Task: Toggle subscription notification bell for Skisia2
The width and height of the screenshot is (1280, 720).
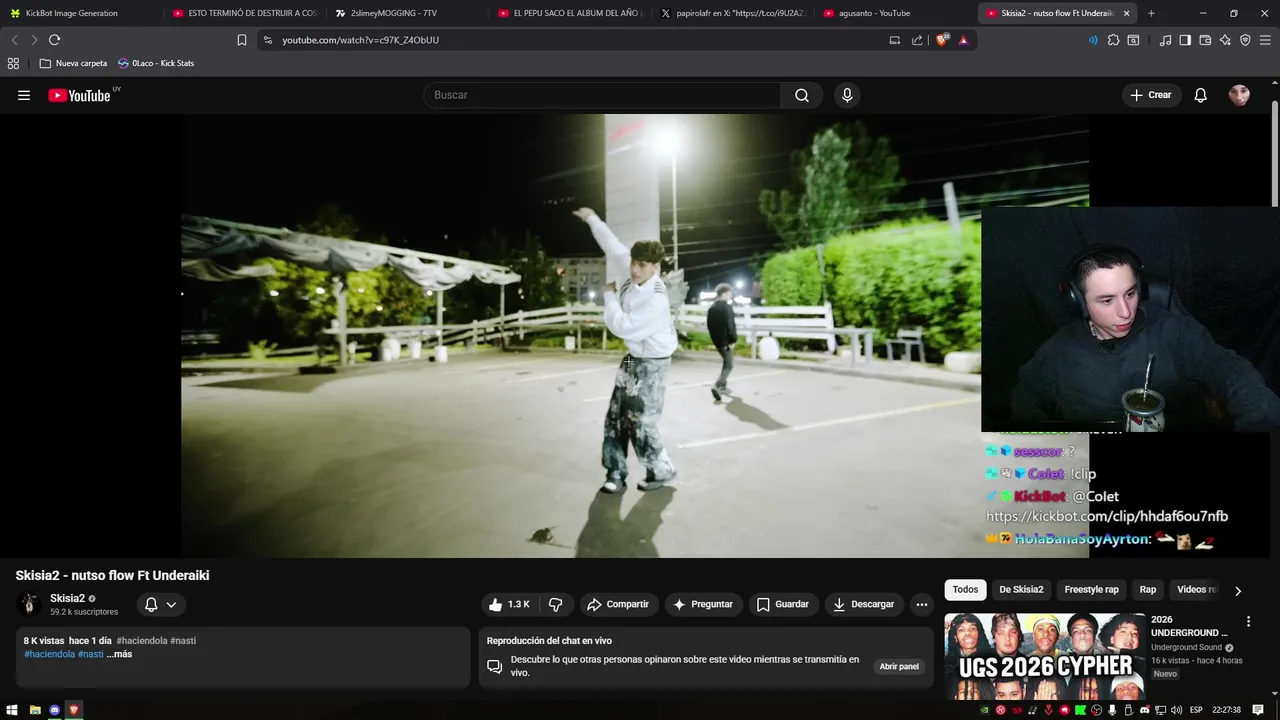Action: pyautogui.click(x=159, y=604)
